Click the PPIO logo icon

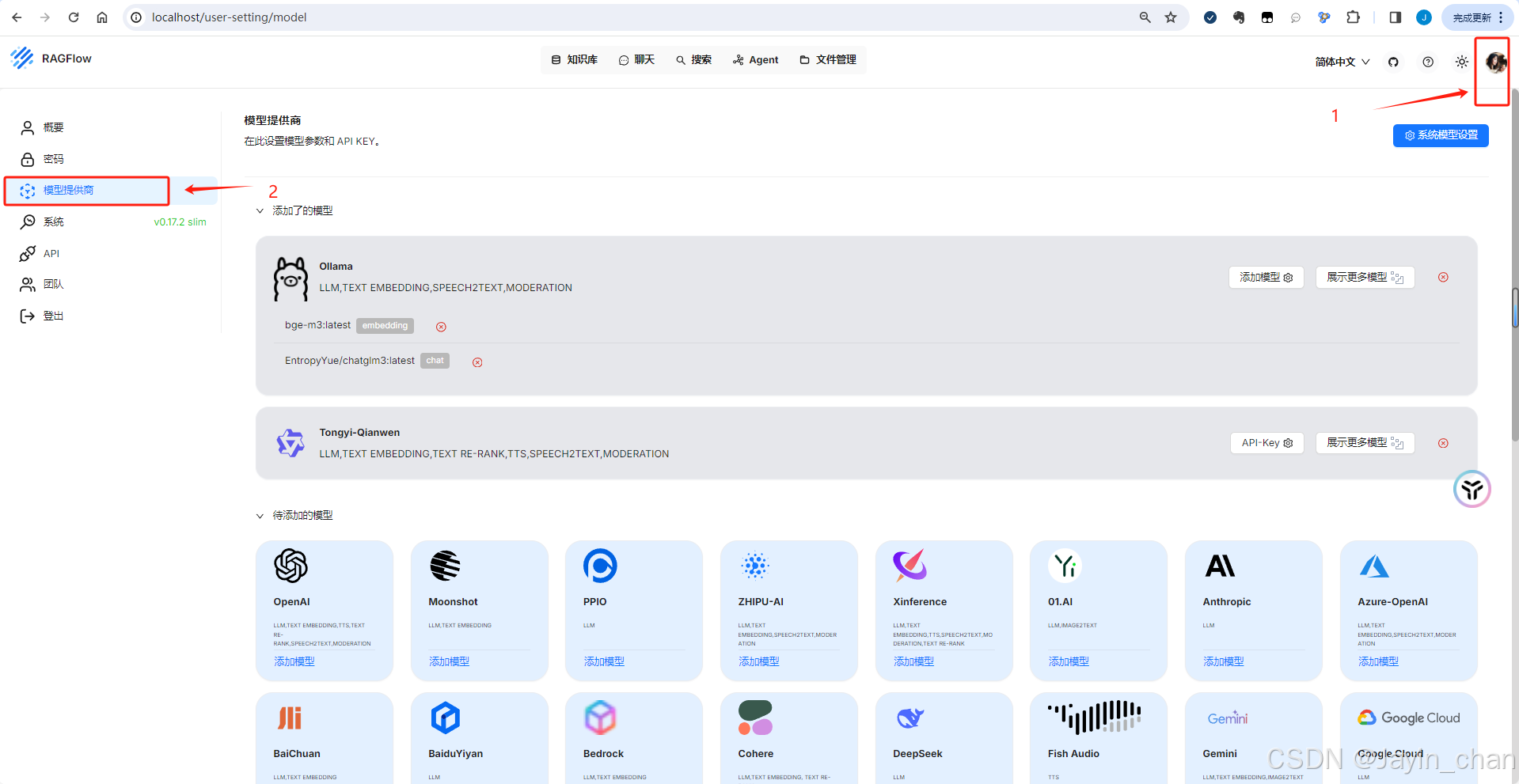click(x=600, y=566)
